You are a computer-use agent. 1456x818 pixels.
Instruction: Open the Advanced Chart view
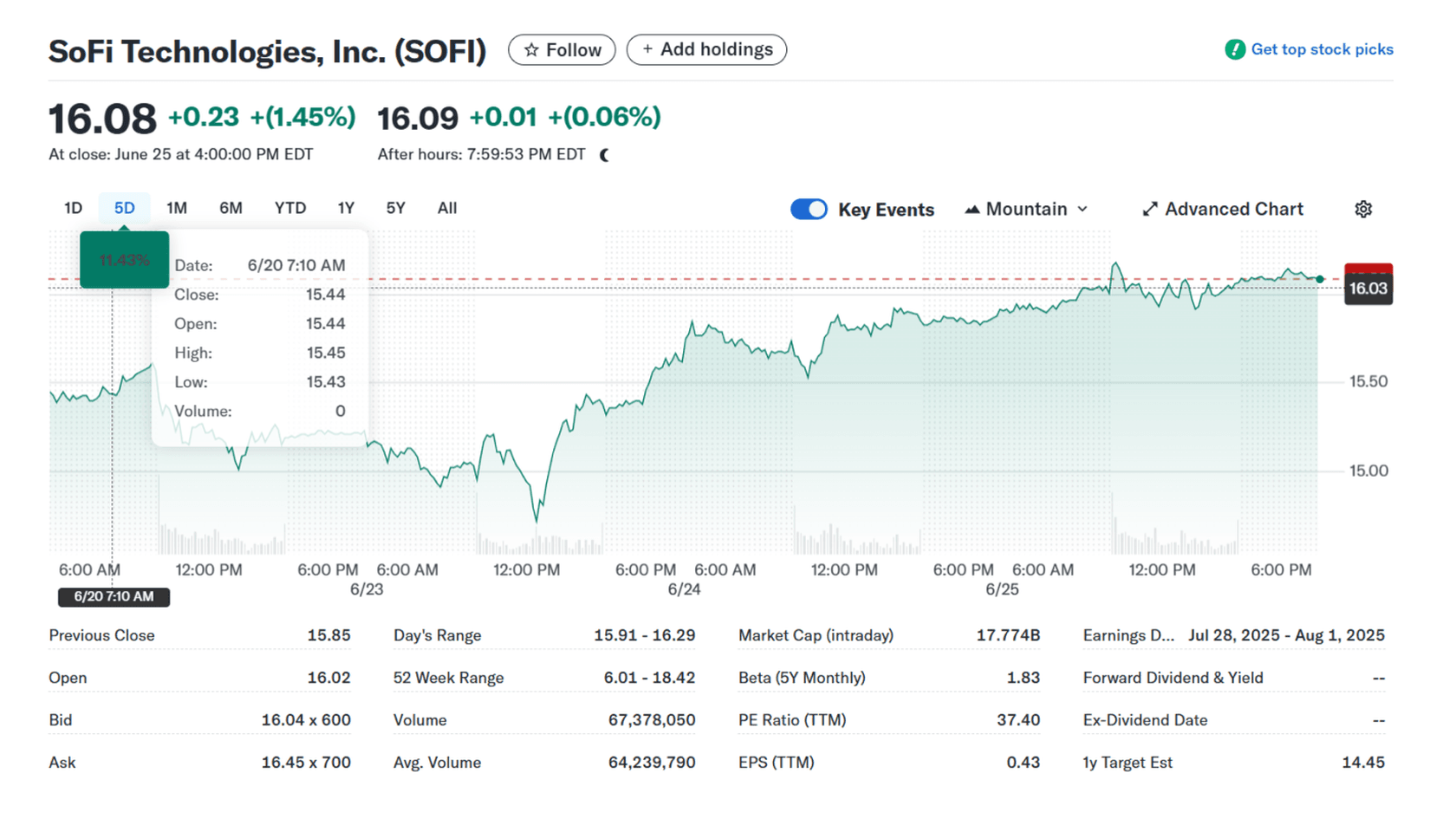(x=1223, y=209)
